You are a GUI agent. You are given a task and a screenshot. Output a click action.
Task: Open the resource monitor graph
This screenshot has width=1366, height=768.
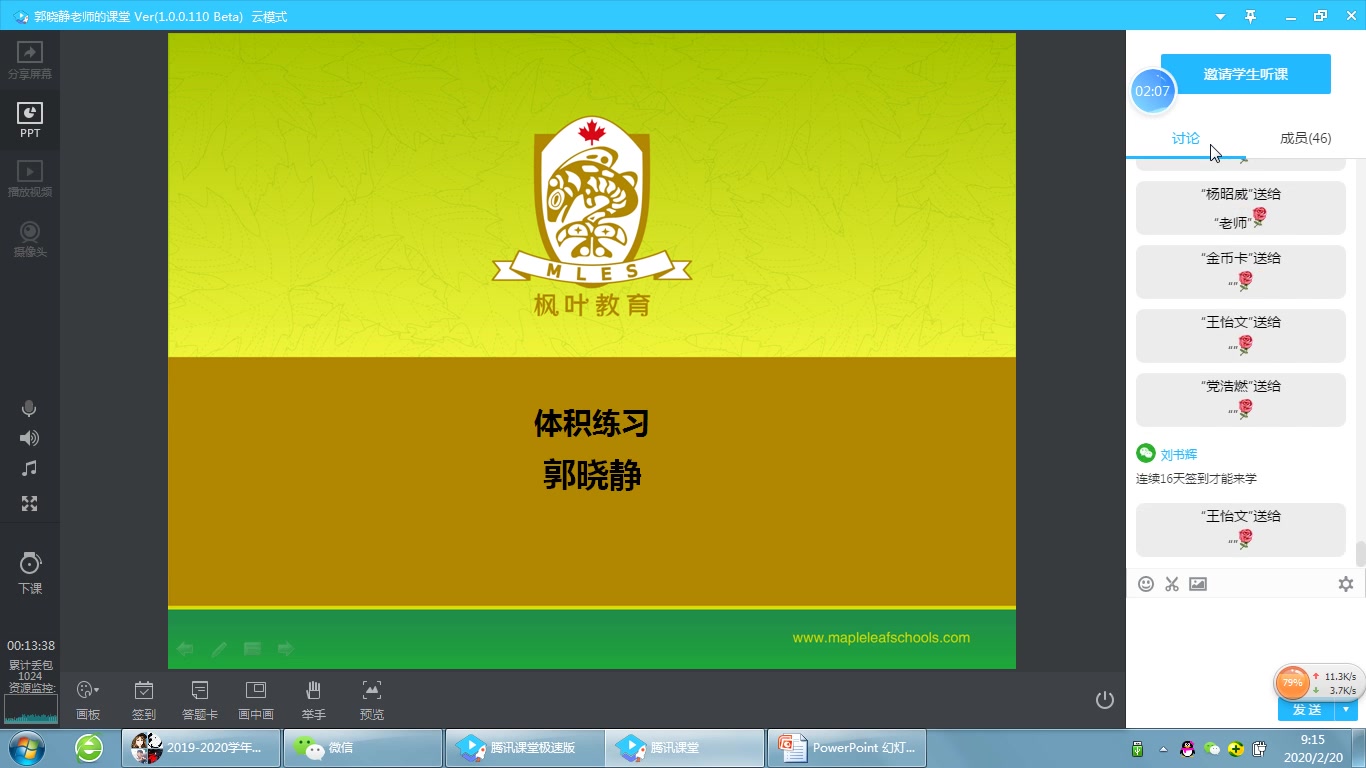(30, 708)
